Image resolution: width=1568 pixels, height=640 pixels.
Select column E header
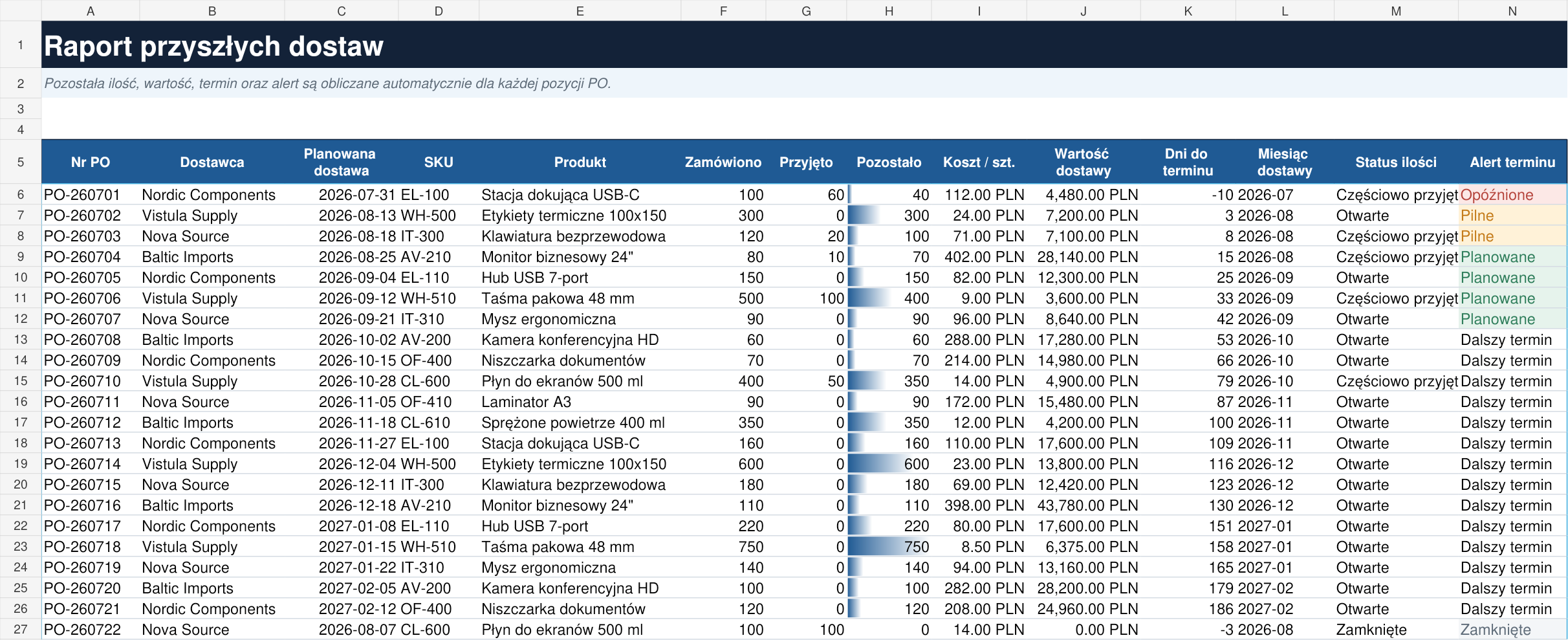pos(580,10)
